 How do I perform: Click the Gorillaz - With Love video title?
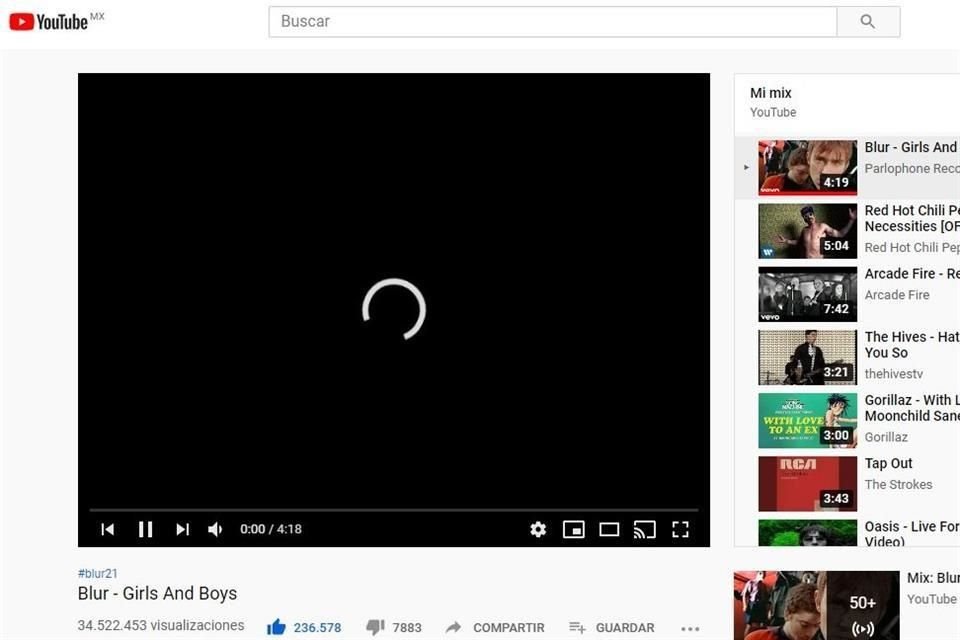(x=912, y=408)
